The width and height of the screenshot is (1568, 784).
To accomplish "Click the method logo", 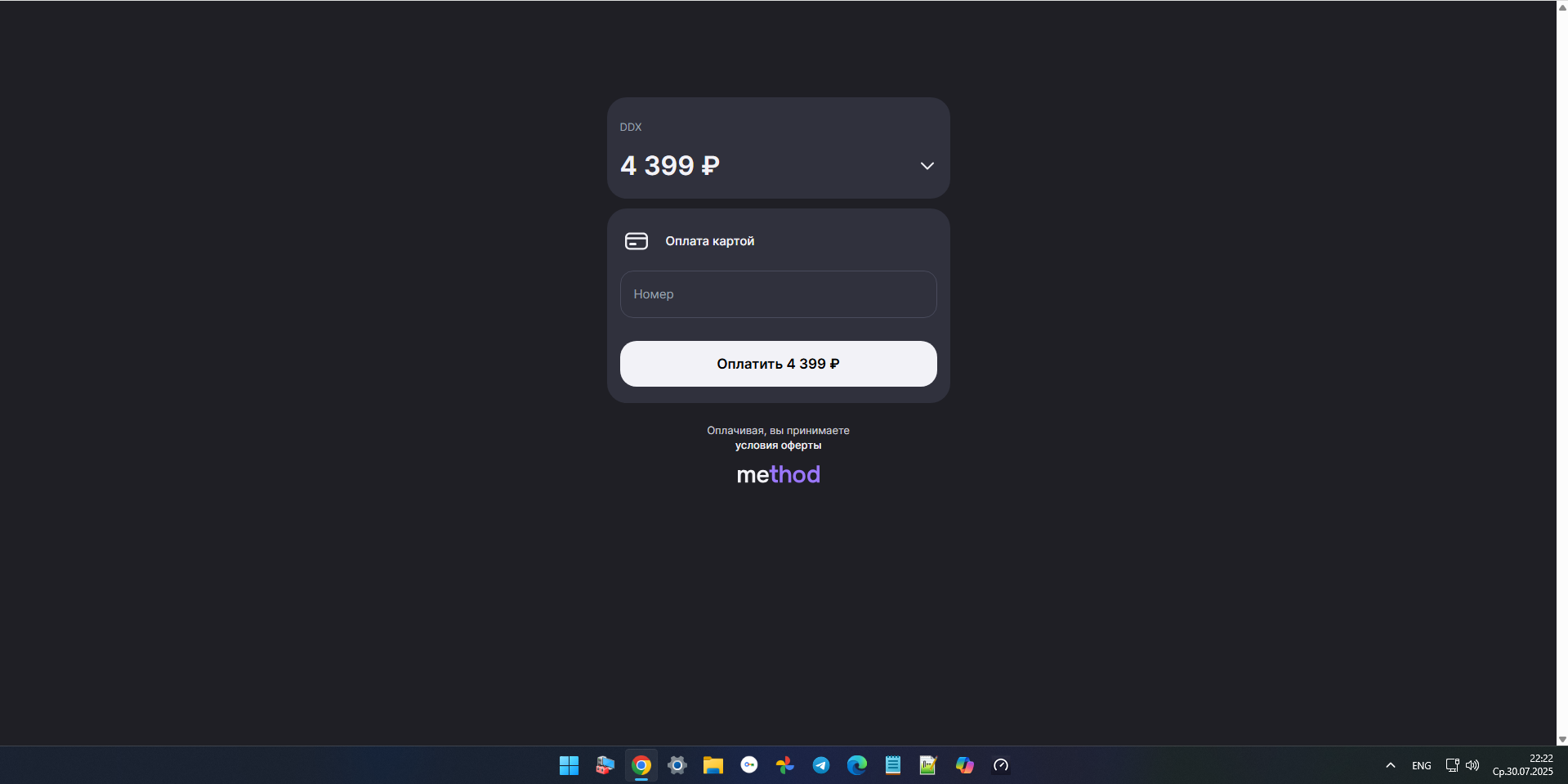I will [778, 475].
